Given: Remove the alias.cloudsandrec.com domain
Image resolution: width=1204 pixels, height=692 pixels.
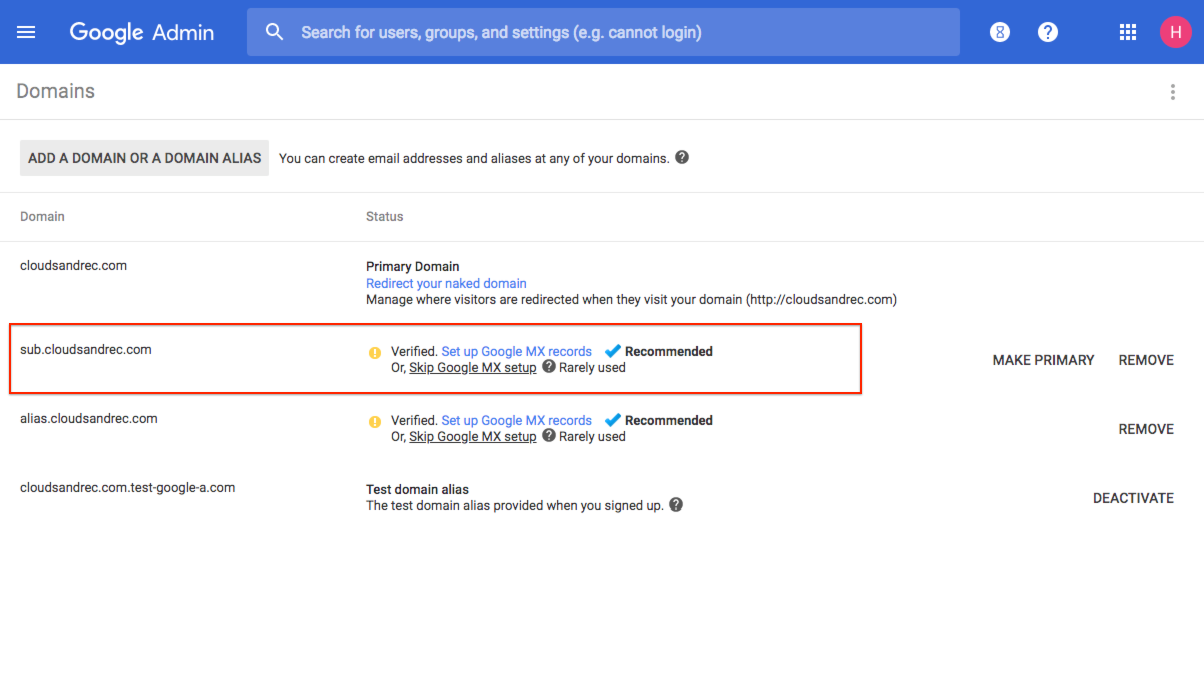Looking at the screenshot, I should click(x=1146, y=429).
